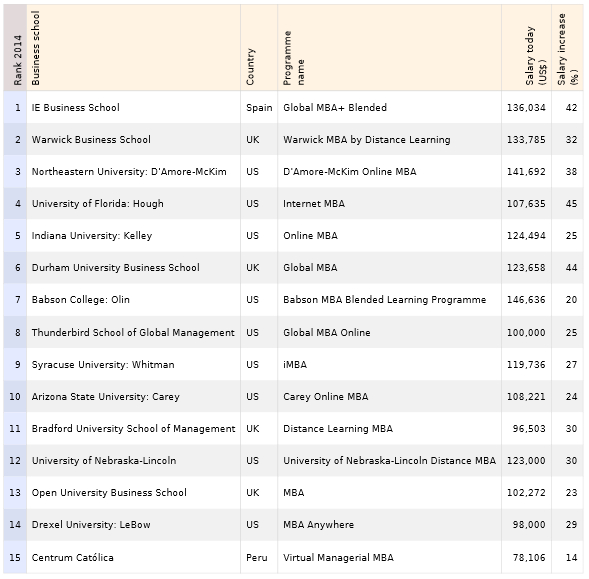This screenshot has width=589, height=579.
Task: Select the Carey Online MBA programme cell
Action: (x=389, y=396)
